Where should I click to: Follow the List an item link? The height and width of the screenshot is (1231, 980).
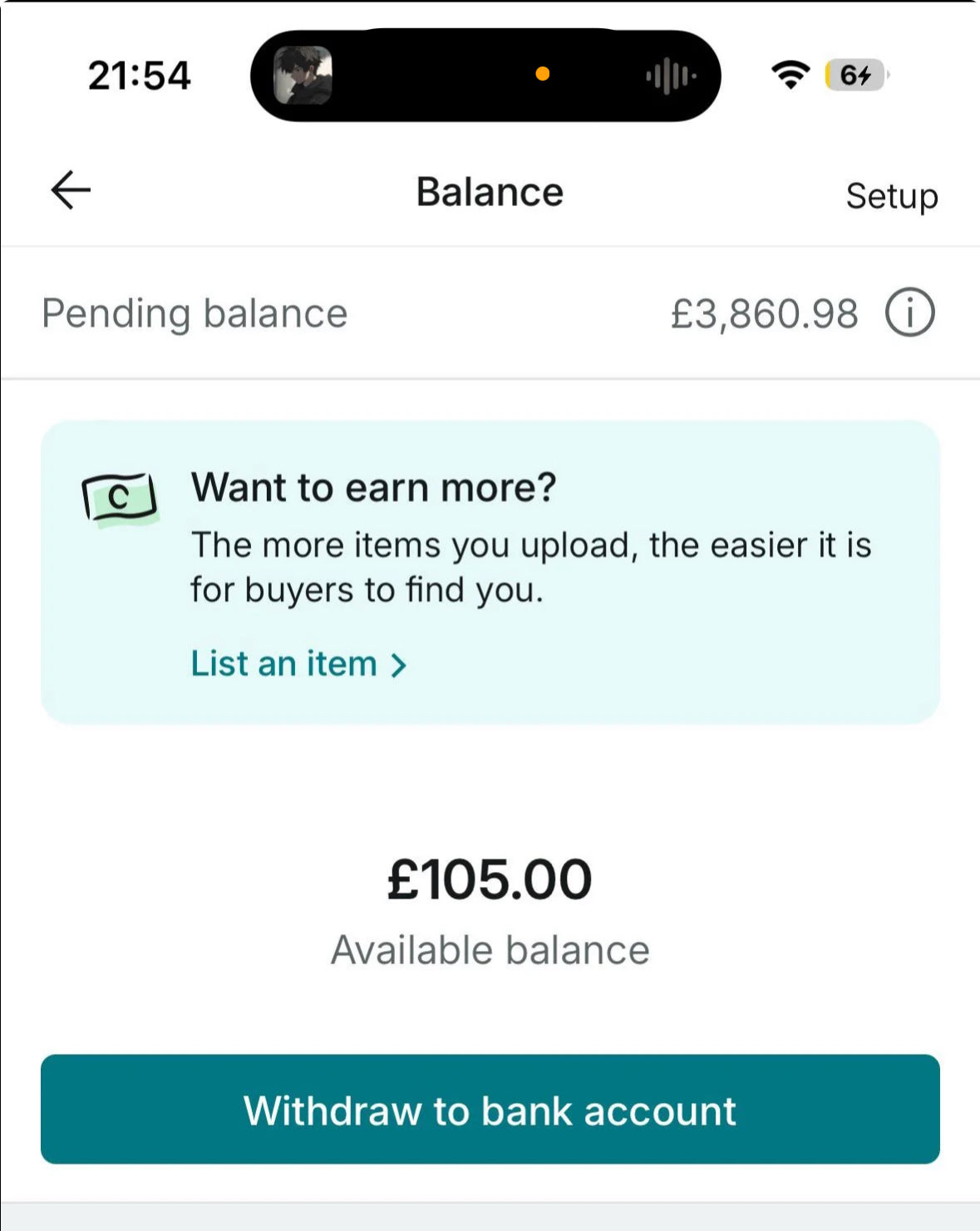point(284,664)
